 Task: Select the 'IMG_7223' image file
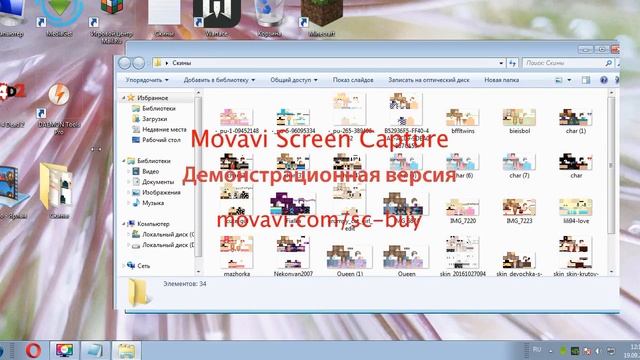tap(519, 211)
